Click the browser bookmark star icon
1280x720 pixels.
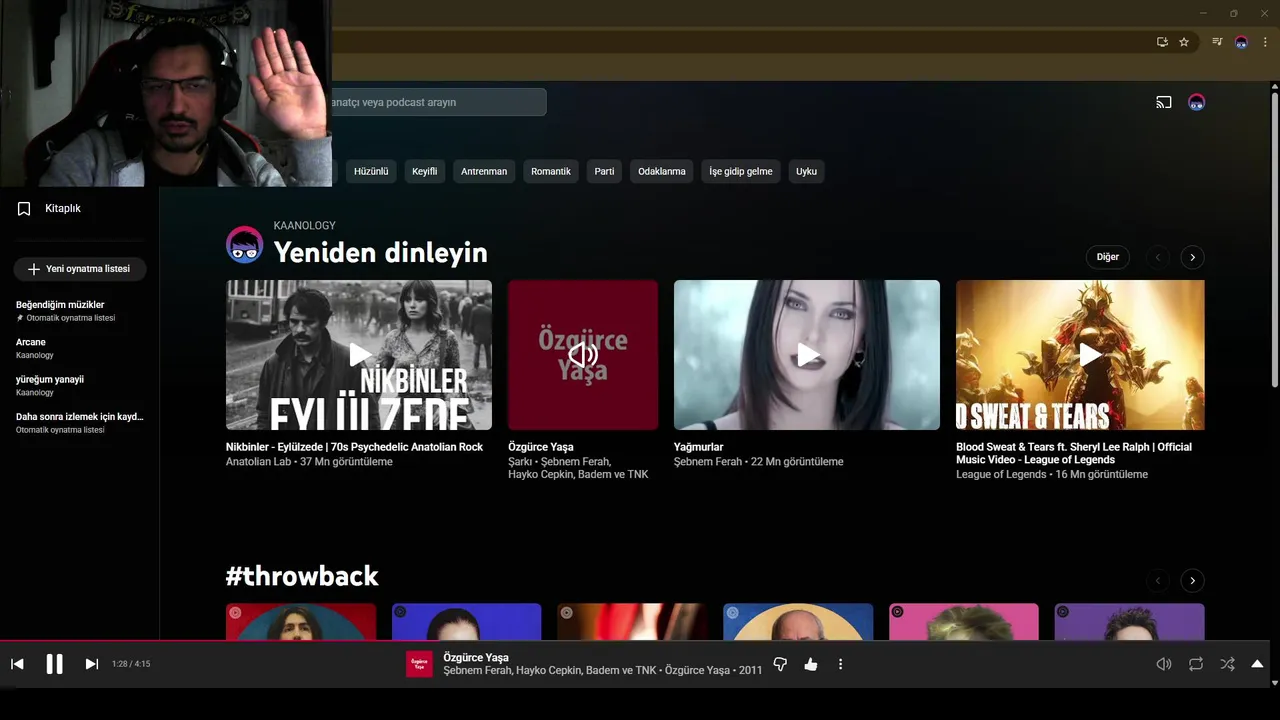(1184, 42)
